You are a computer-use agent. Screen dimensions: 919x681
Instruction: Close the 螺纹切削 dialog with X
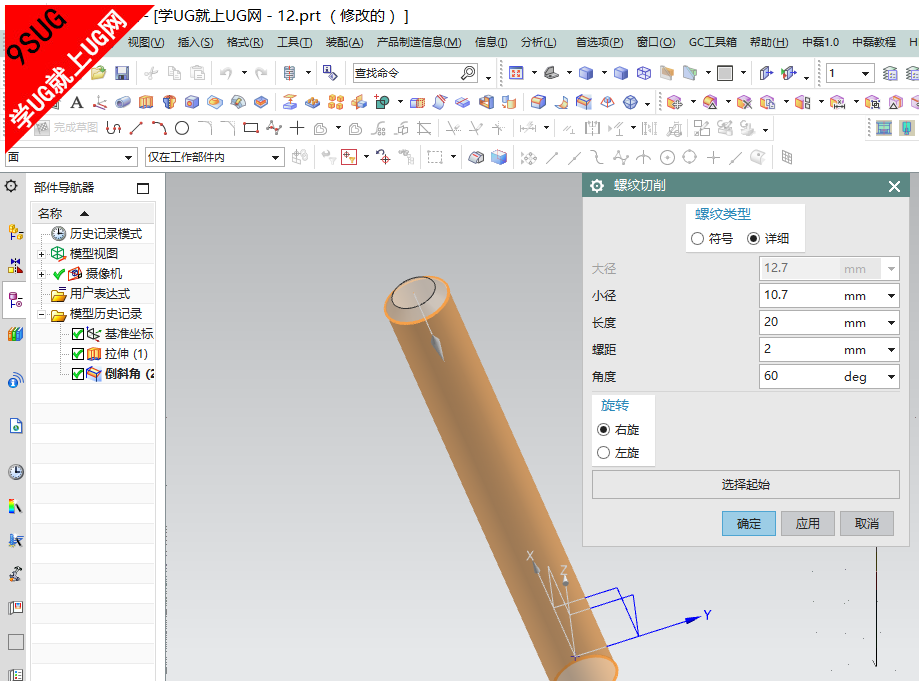[x=894, y=186]
